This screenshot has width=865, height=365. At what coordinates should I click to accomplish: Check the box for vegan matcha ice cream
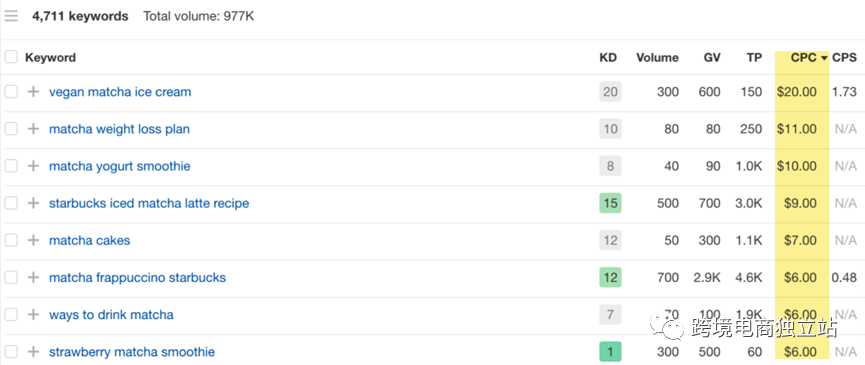[11, 92]
